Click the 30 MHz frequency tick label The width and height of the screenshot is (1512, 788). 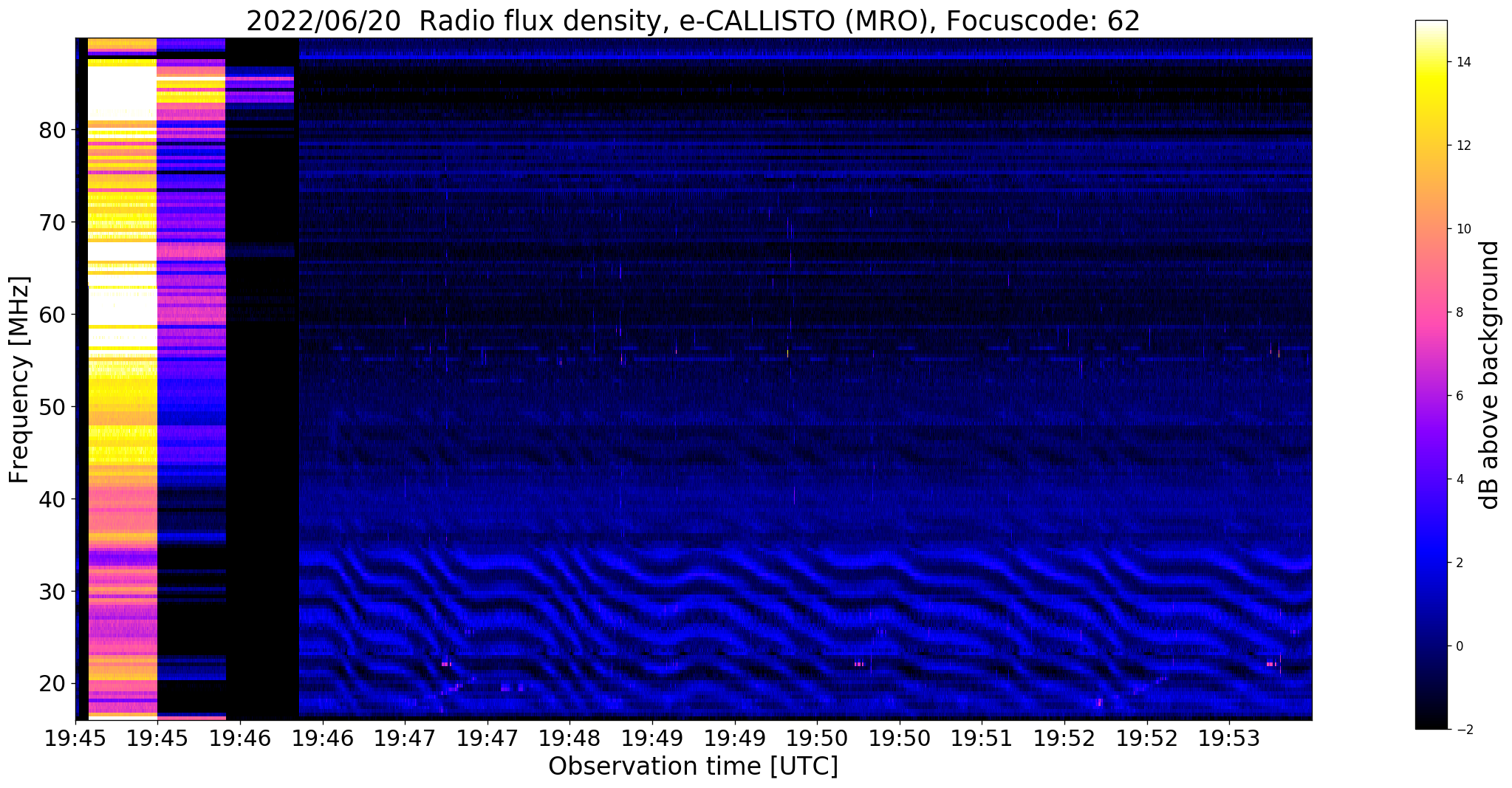(52, 592)
